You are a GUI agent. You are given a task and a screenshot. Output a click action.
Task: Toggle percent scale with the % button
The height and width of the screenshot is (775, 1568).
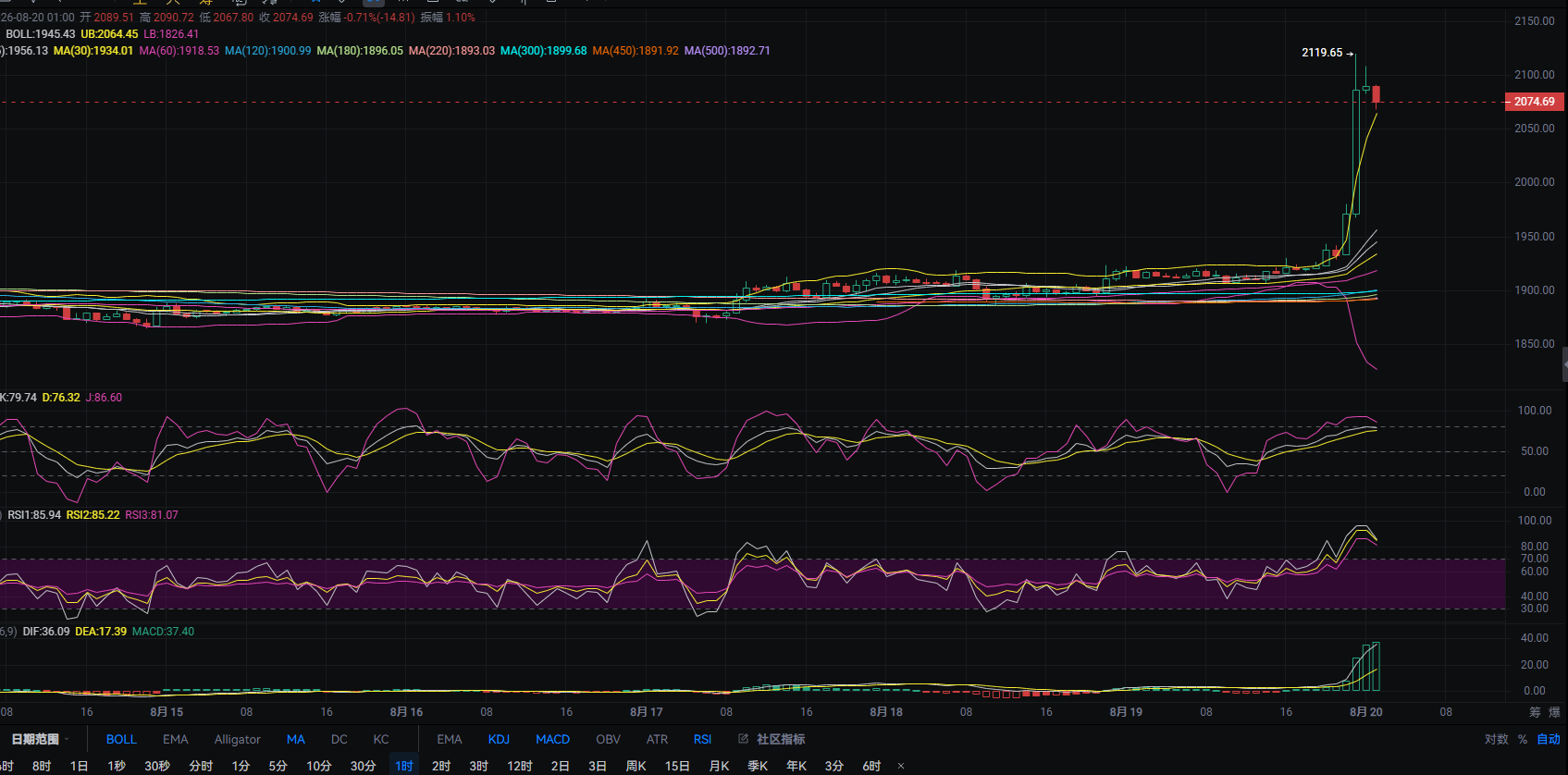[x=1523, y=739]
